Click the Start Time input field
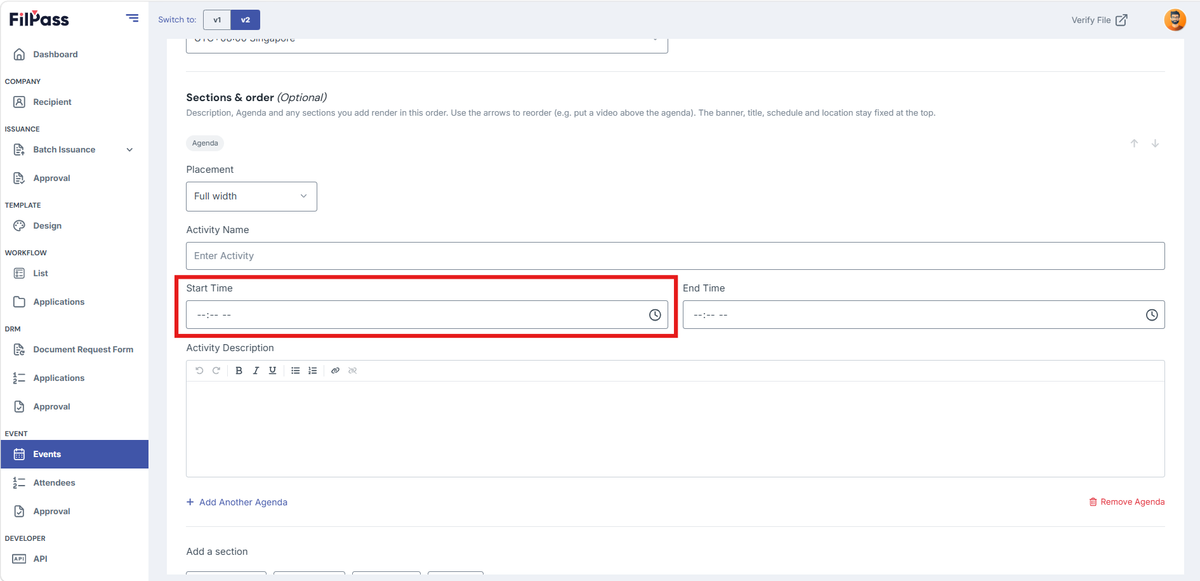Viewport: 1200px width, 581px height. pyautogui.click(x=427, y=315)
